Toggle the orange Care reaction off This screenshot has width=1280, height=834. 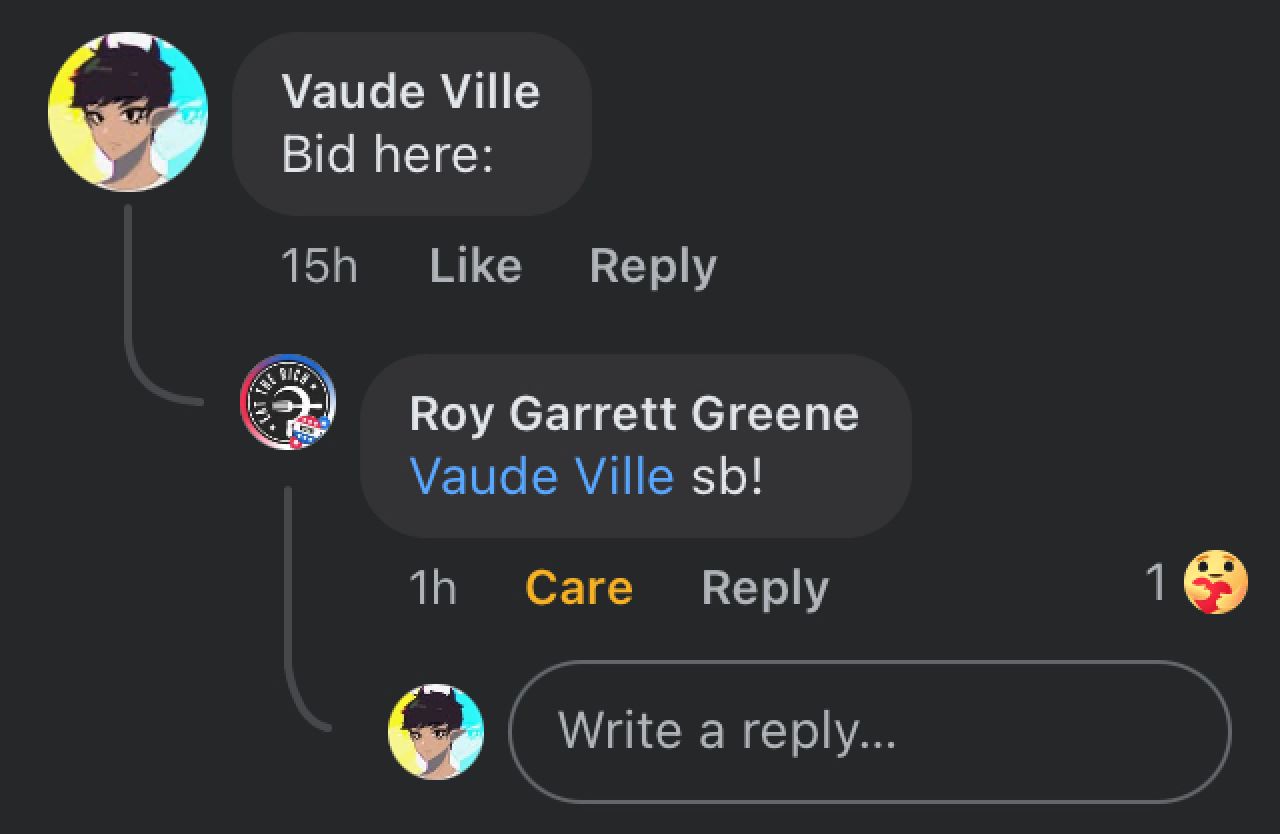click(x=579, y=588)
